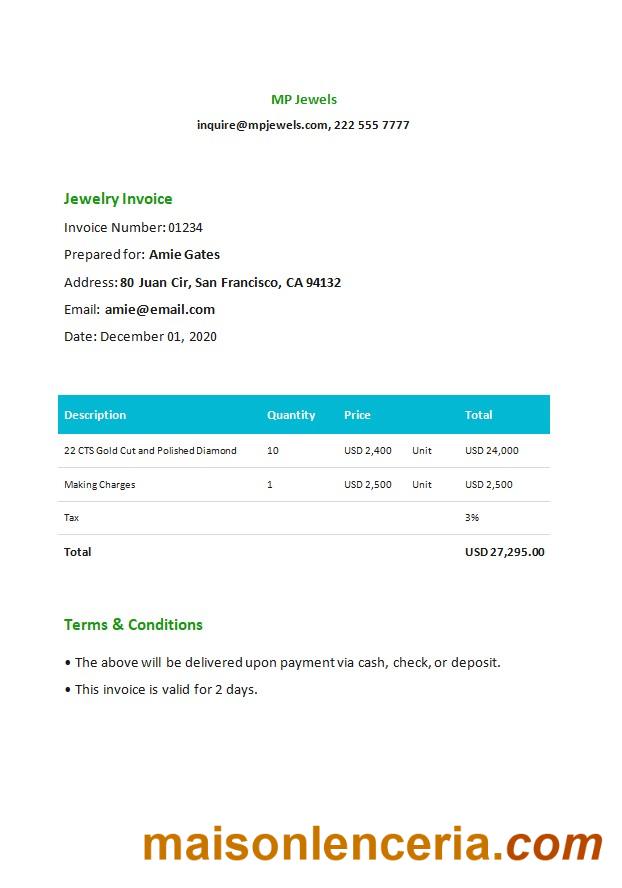The height and width of the screenshot is (888, 622).
Task: Click the USD 24,000 total cell
Action: (492, 451)
